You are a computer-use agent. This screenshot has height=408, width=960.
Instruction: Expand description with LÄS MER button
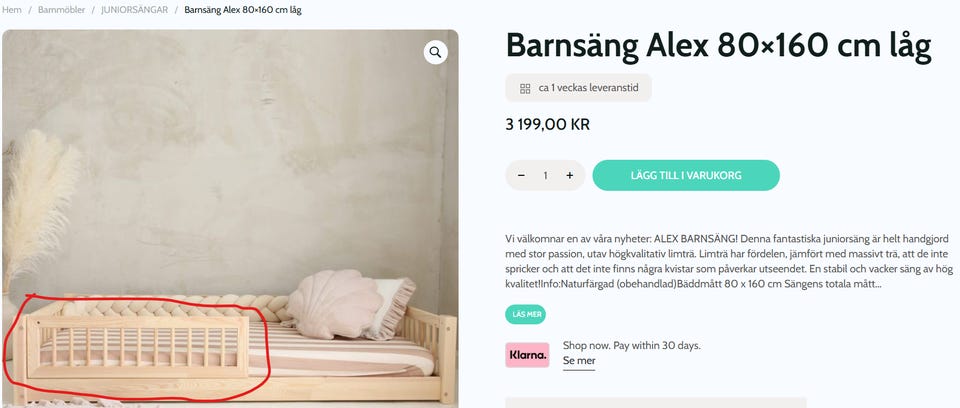pyautogui.click(x=527, y=313)
